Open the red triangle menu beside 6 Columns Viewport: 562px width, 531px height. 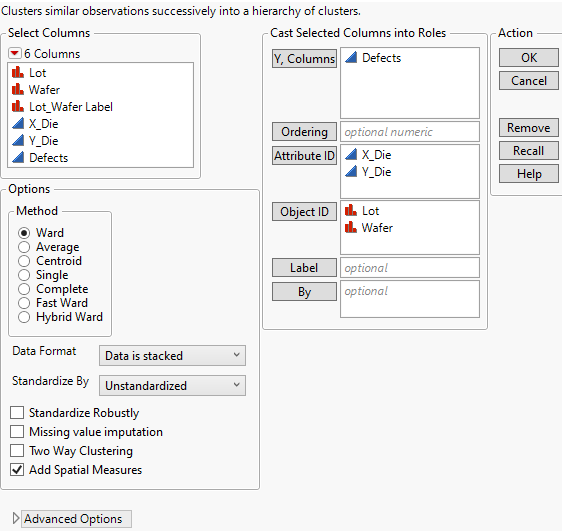tap(14, 53)
